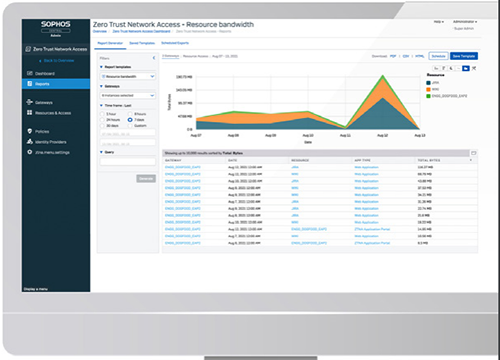500x360 pixels.
Task: Click the Aug 12 peak in chart
Action: (383, 76)
